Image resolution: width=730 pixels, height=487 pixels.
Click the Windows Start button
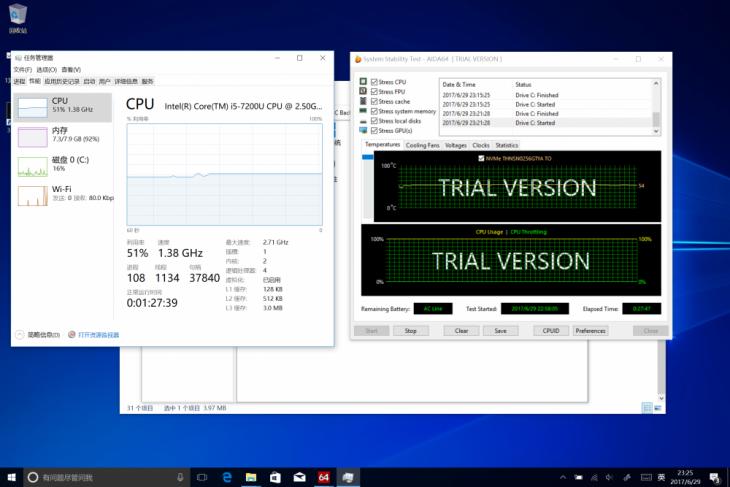[x=11, y=477]
